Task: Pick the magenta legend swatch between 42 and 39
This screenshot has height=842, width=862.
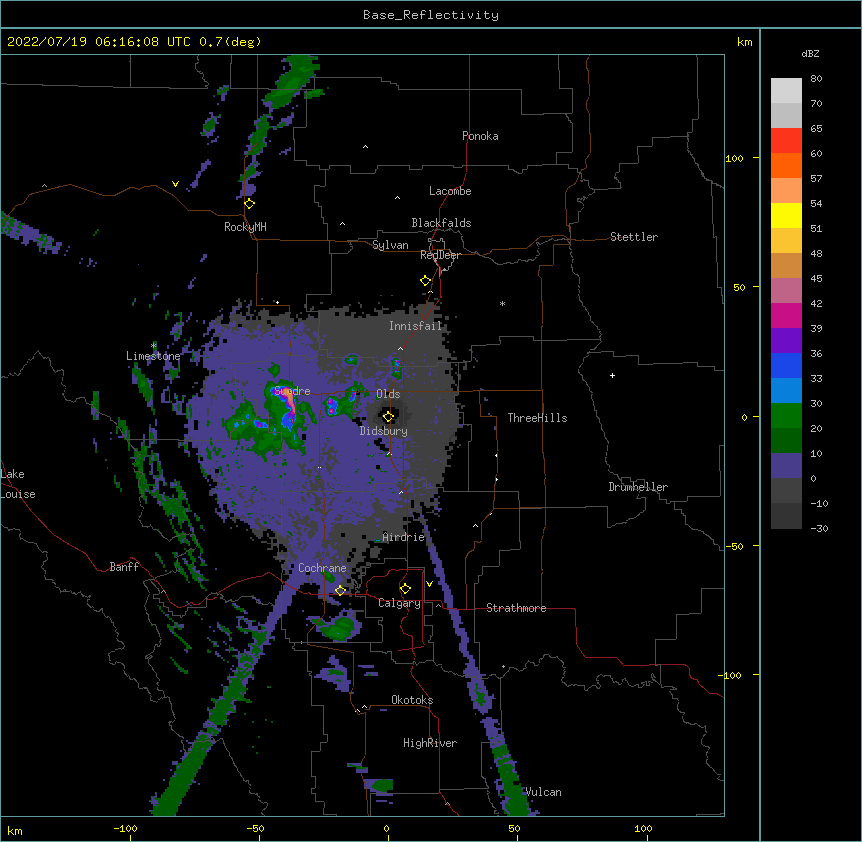Action: 786,315
